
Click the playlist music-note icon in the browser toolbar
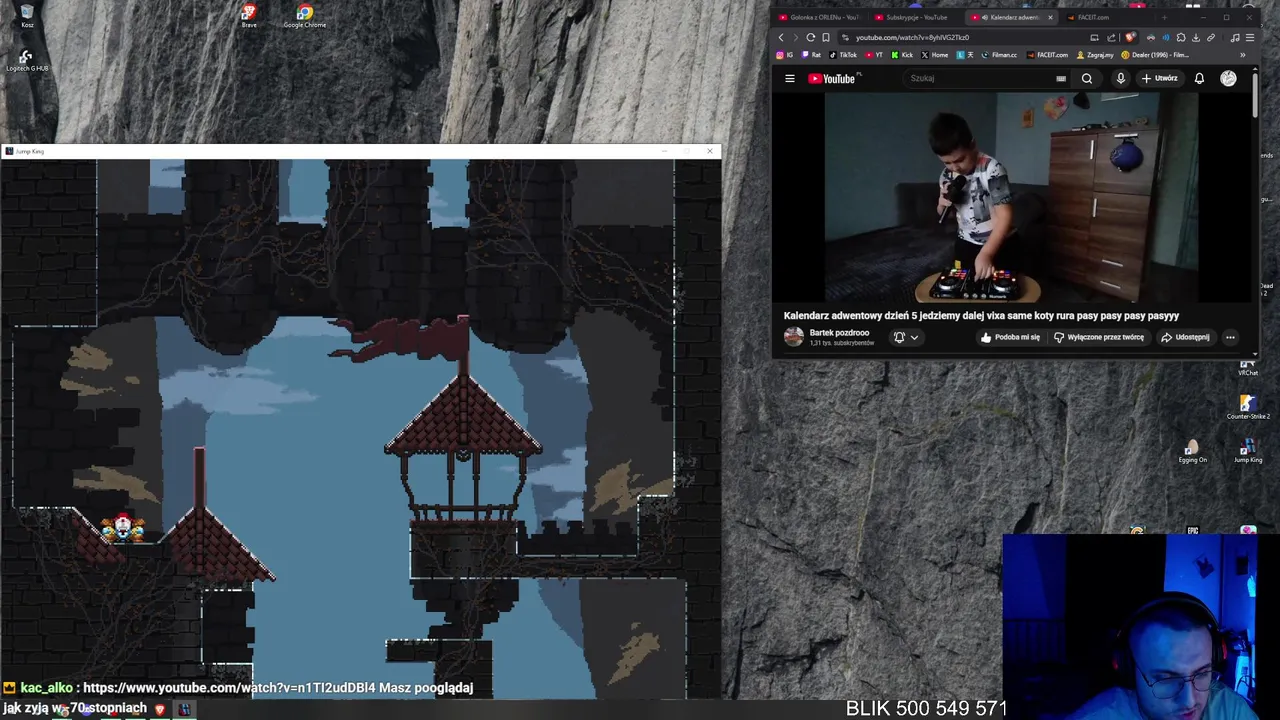tap(1236, 38)
